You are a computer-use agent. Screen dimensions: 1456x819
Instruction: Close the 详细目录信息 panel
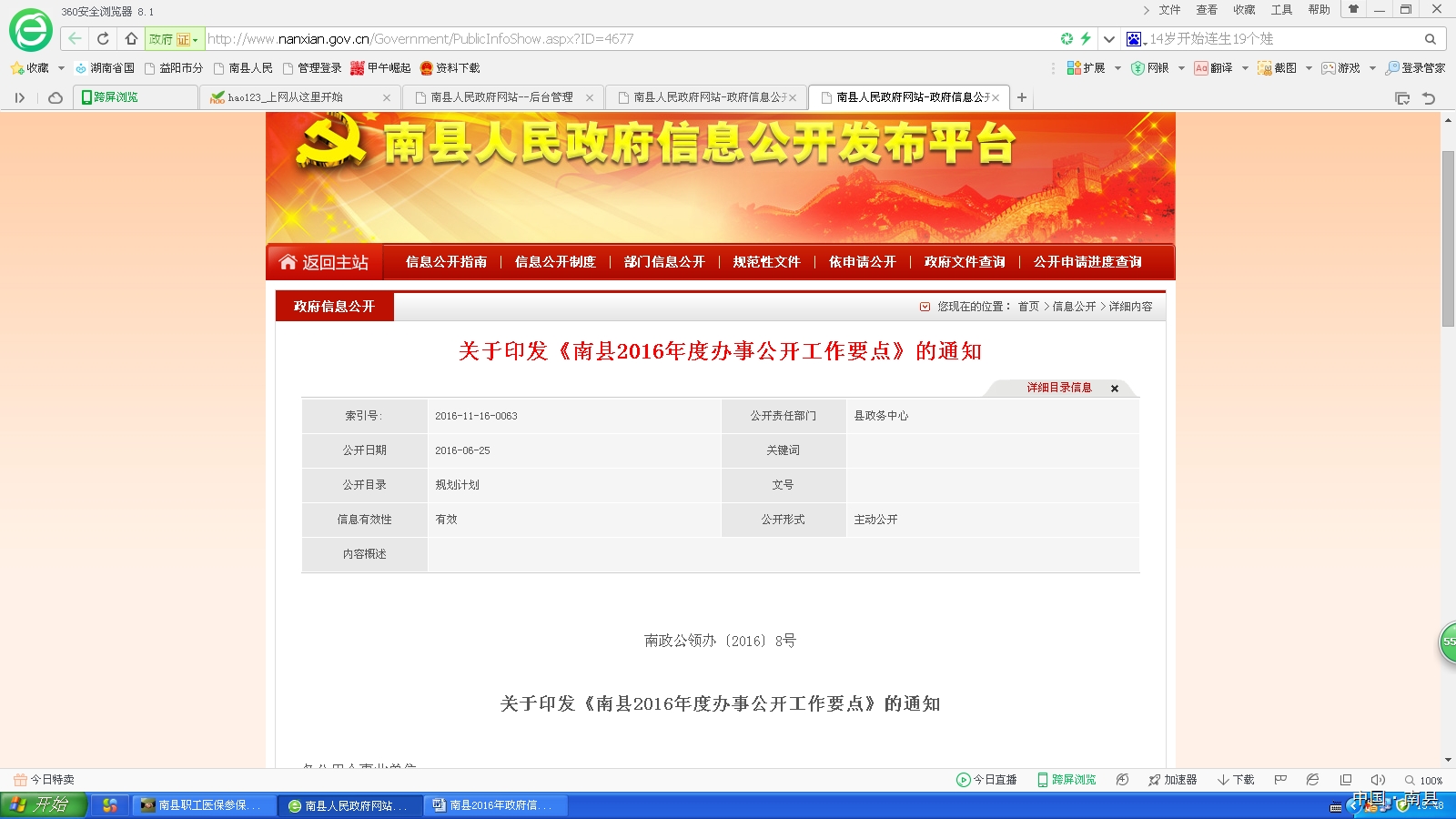[1115, 389]
